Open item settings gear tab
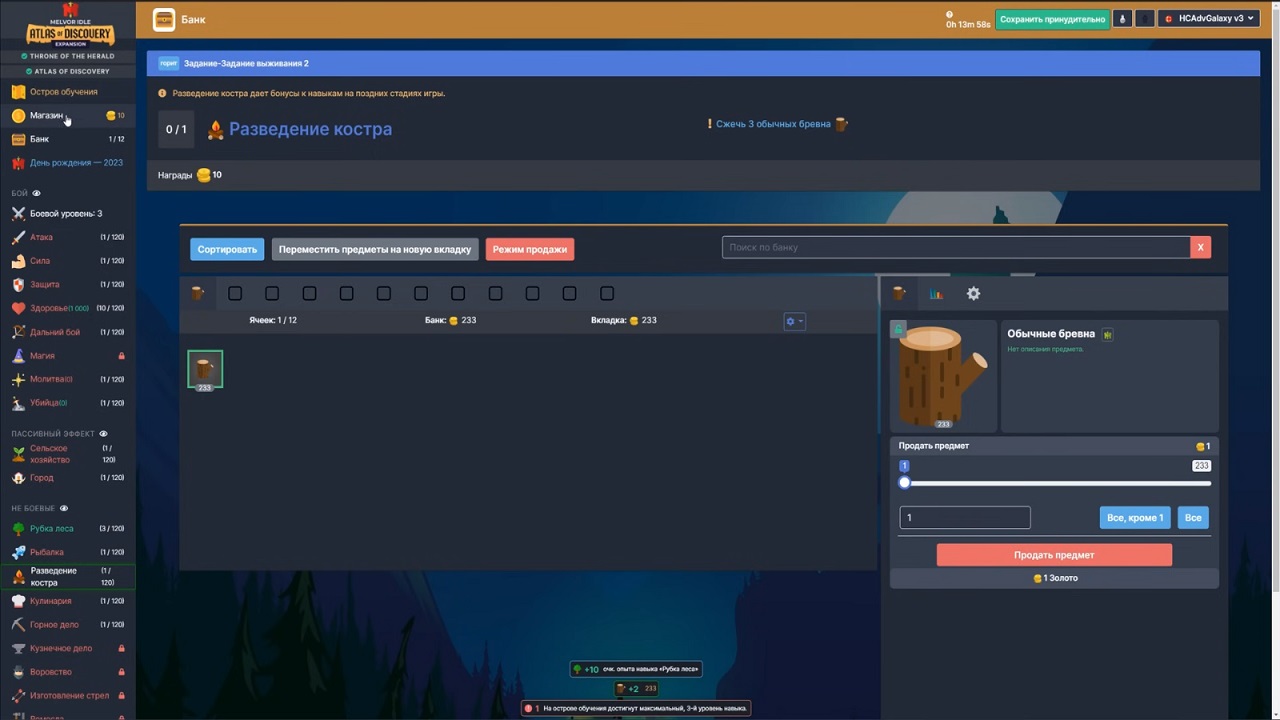The height and width of the screenshot is (720, 1280). (973, 294)
